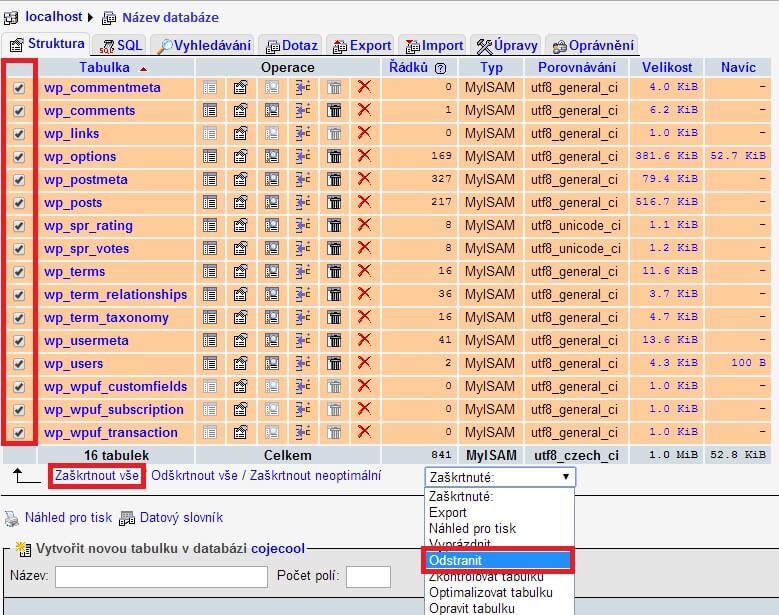Screen dimensions: 779x615
Task: Browse wp_terms table icon
Action: tap(210, 271)
